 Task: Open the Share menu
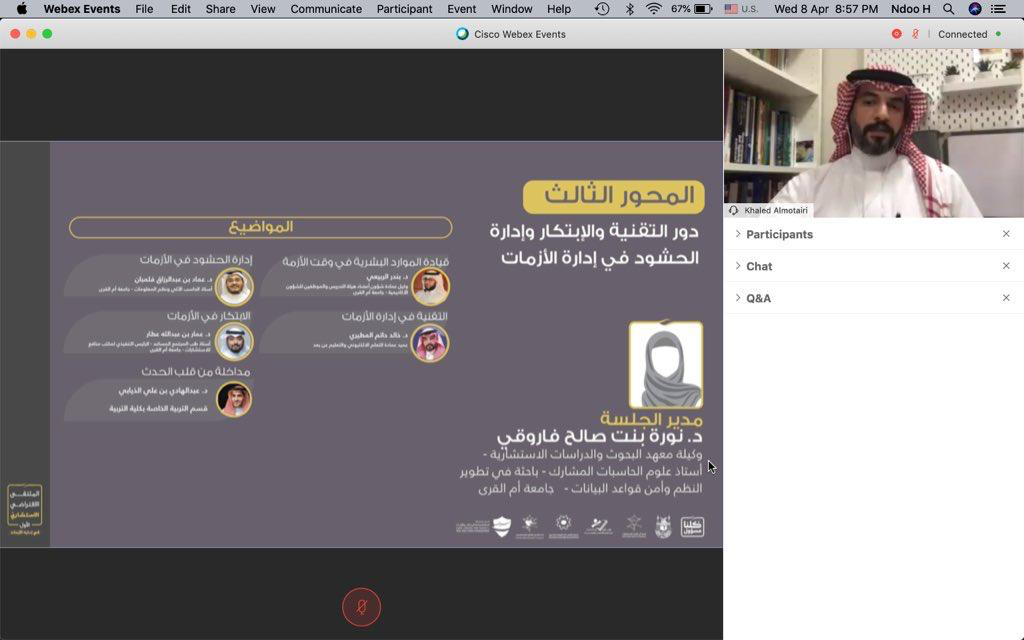click(x=220, y=9)
